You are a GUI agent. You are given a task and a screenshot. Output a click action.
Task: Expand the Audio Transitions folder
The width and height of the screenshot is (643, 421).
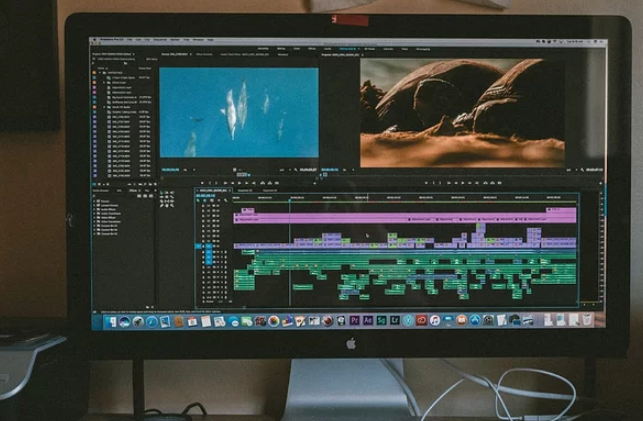tap(95, 214)
